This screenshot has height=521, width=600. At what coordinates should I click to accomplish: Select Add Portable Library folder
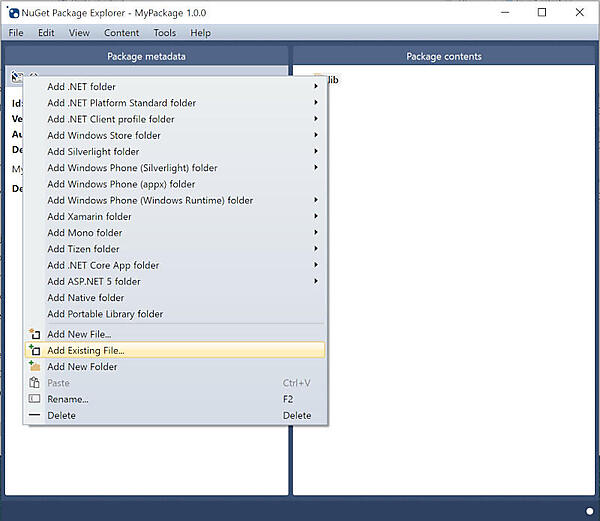[x=105, y=314]
